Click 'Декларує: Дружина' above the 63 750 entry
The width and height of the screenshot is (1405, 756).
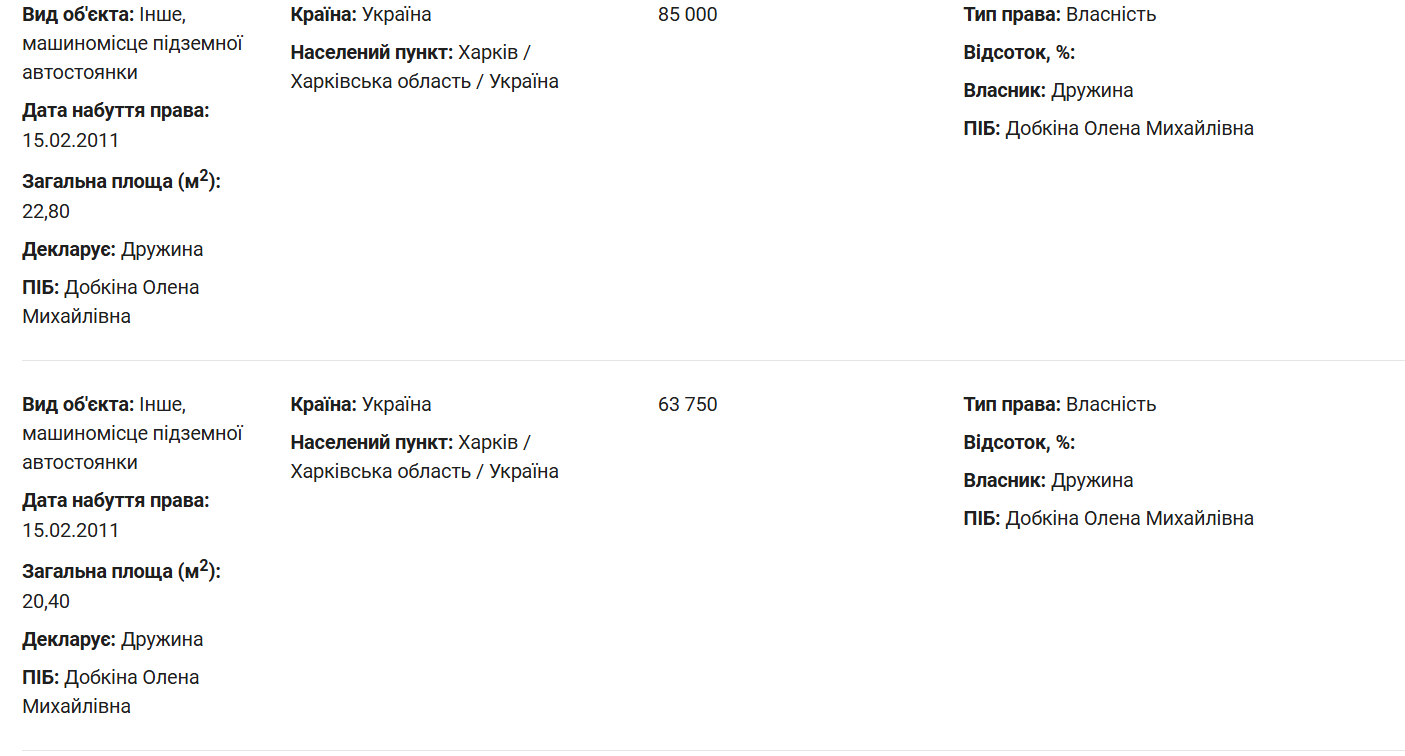113,250
